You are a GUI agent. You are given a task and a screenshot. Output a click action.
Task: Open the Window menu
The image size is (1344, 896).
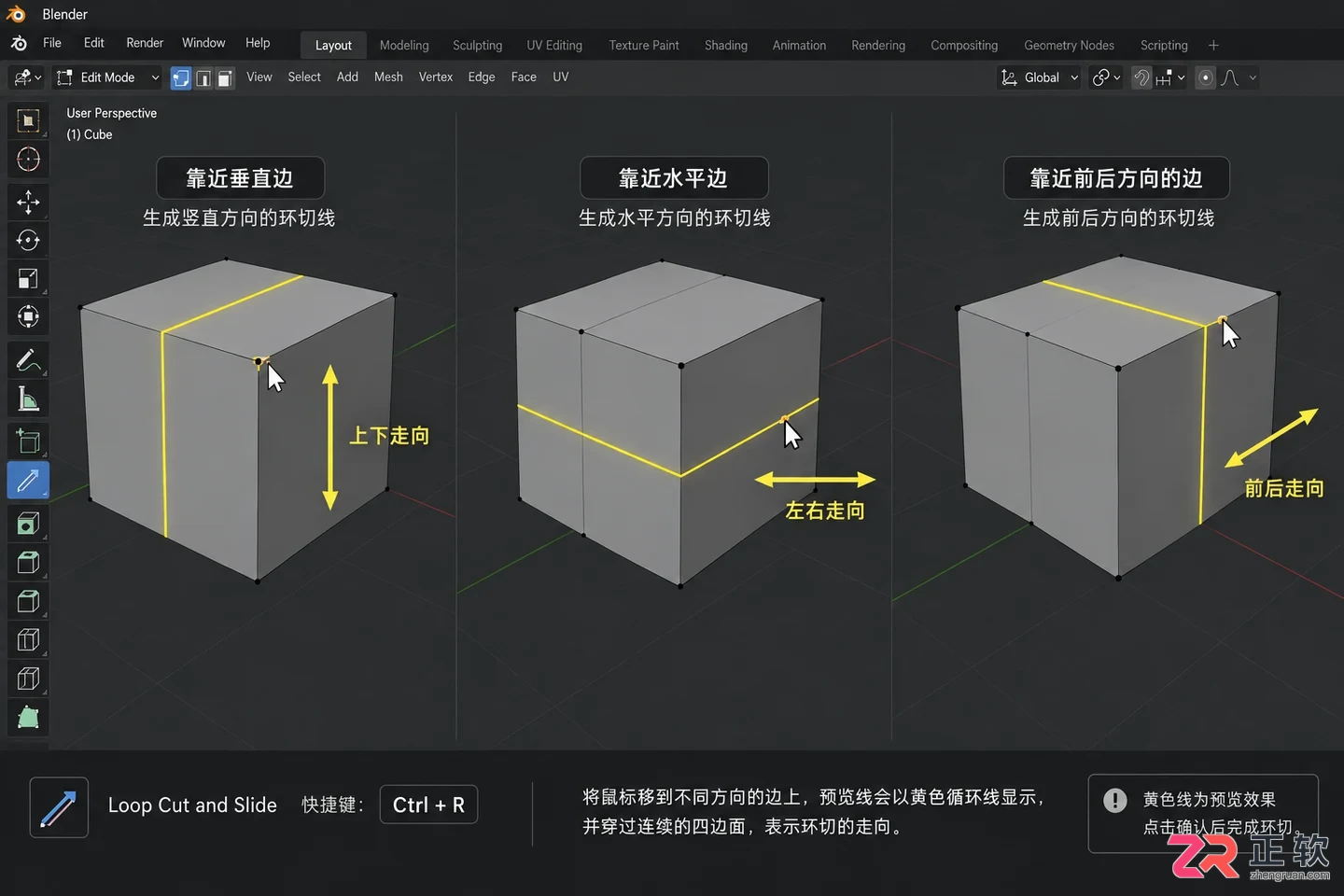click(x=203, y=43)
